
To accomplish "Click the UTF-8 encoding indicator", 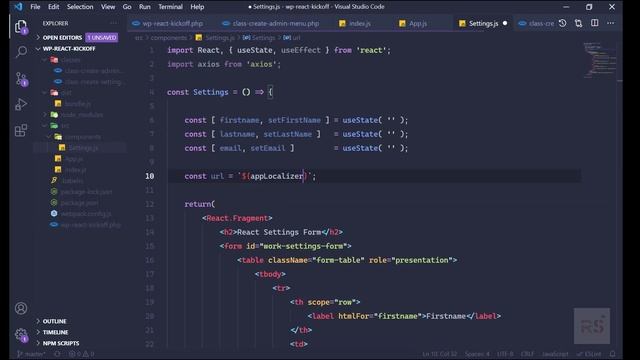I will (505, 354).
